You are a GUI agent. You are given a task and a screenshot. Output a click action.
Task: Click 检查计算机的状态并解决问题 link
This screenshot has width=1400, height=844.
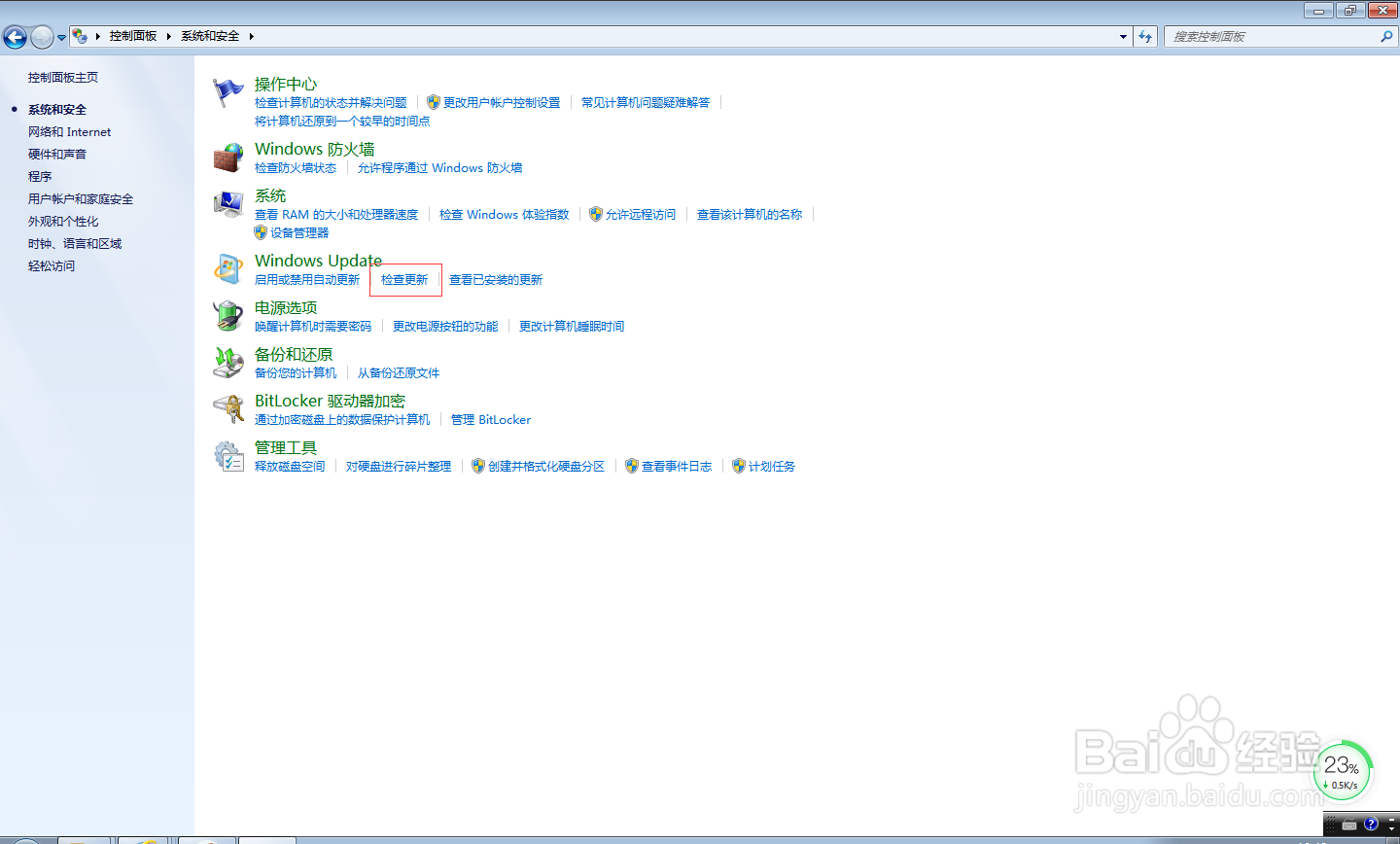tap(331, 102)
